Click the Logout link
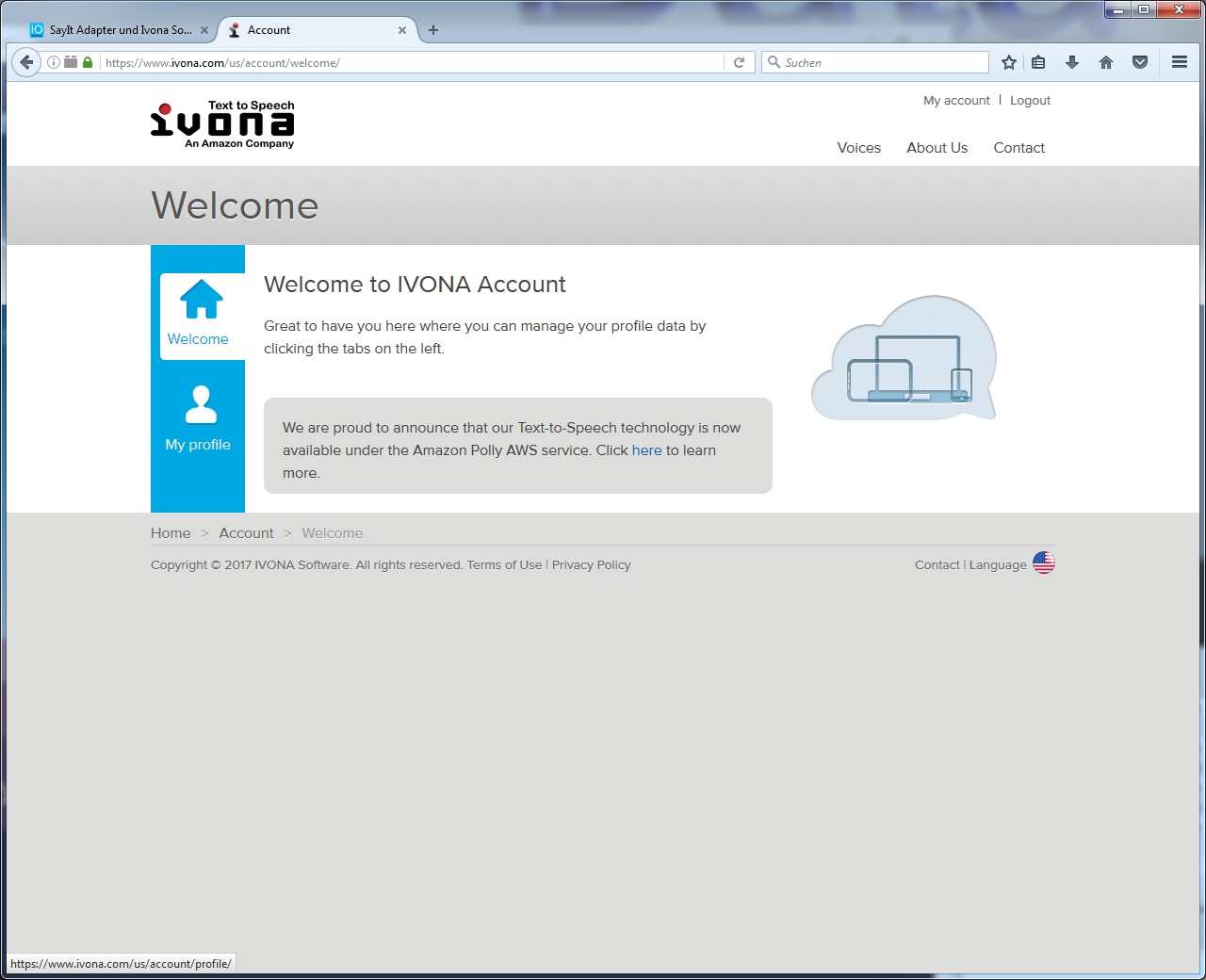 pos(1030,100)
